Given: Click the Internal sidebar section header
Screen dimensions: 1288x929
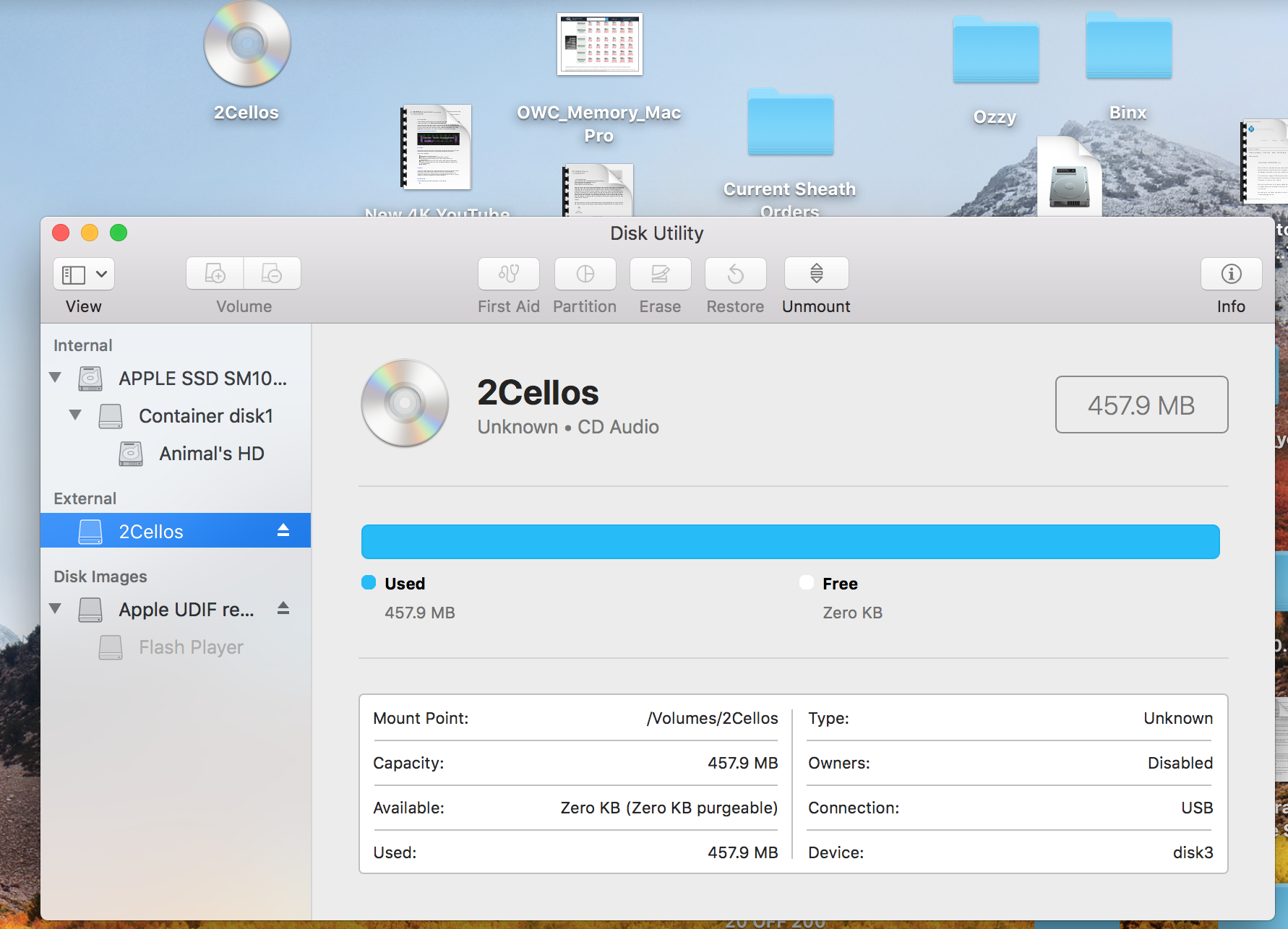Looking at the screenshot, I should 83,345.
